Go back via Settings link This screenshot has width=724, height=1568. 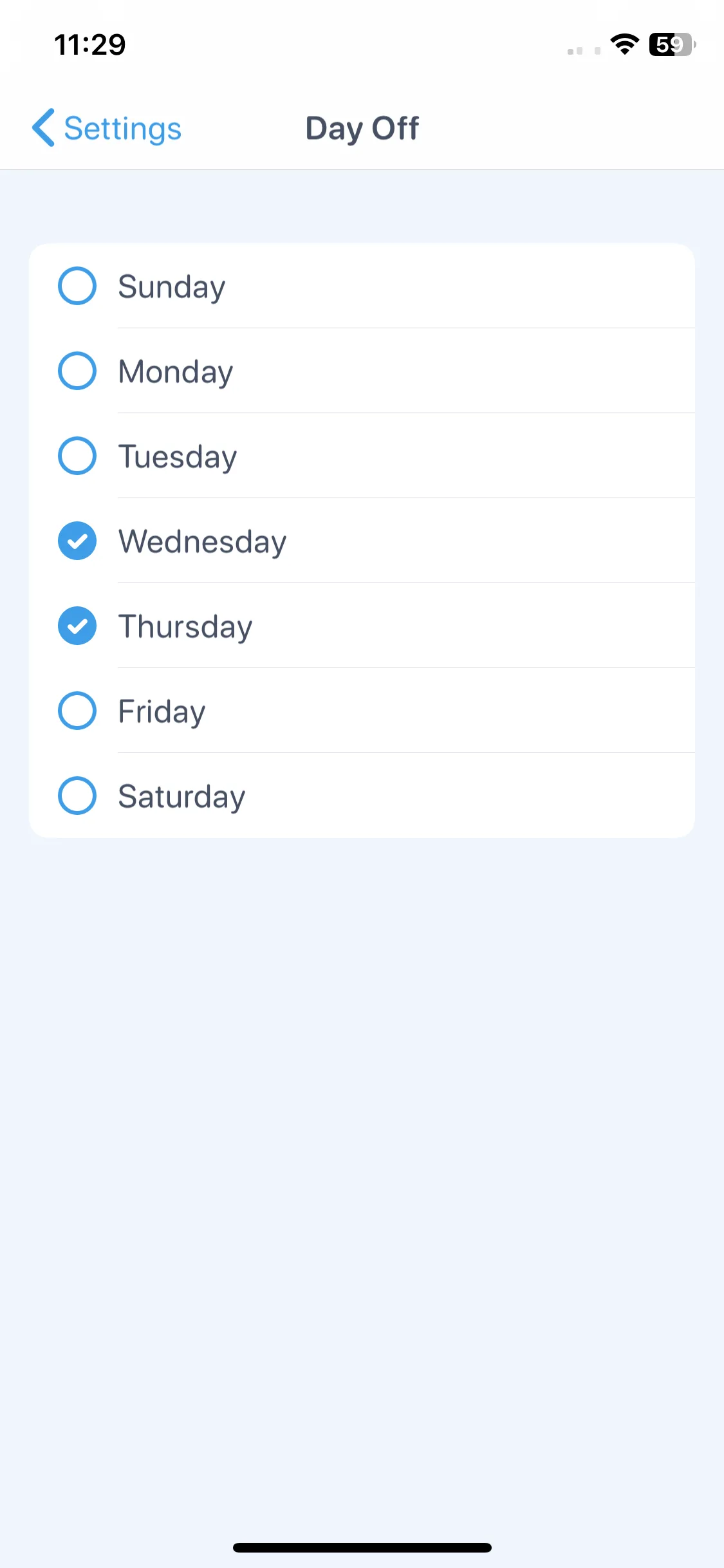coord(123,129)
